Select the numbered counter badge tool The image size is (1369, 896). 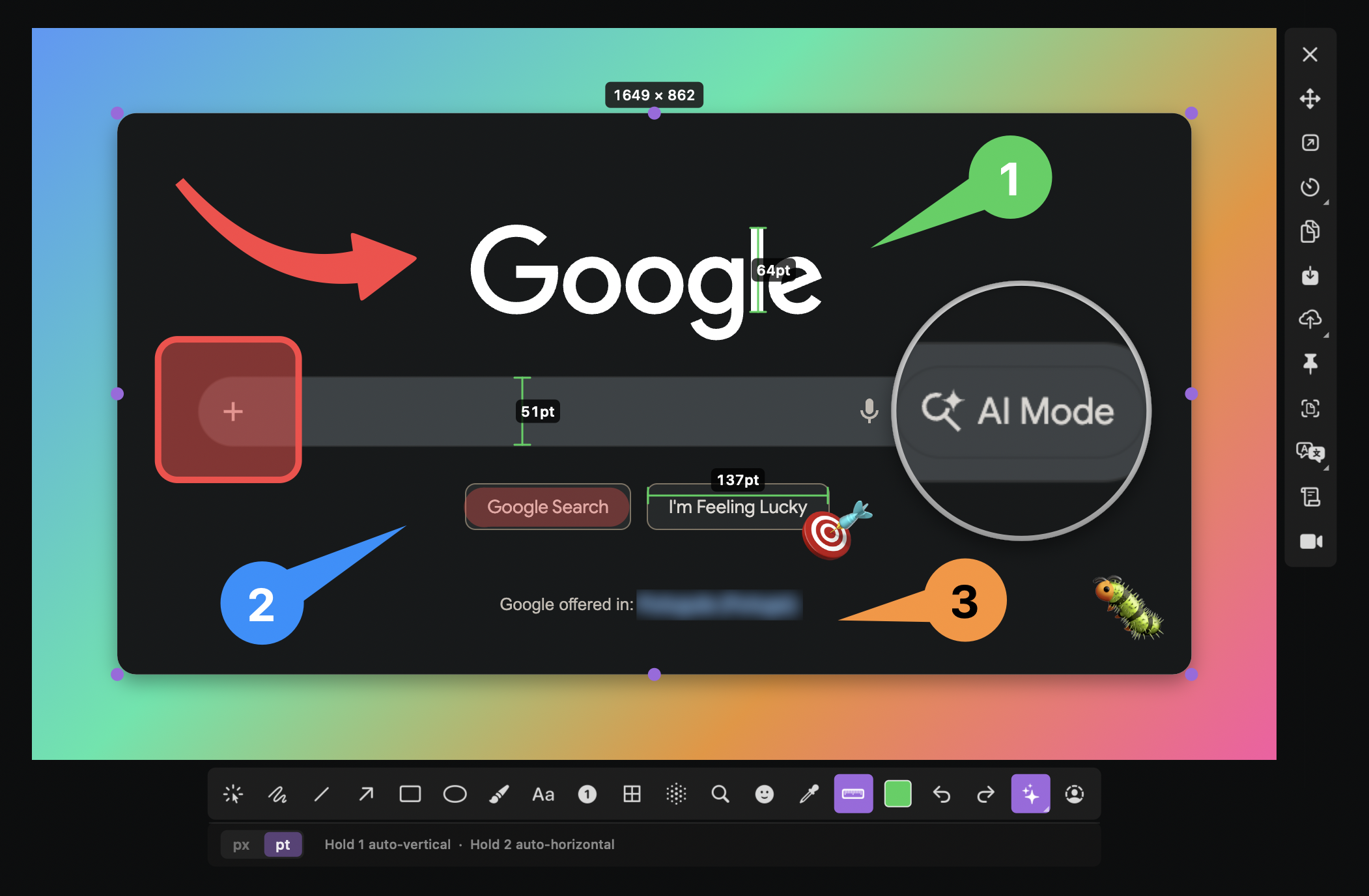pyautogui.click(x=587, y=794)
